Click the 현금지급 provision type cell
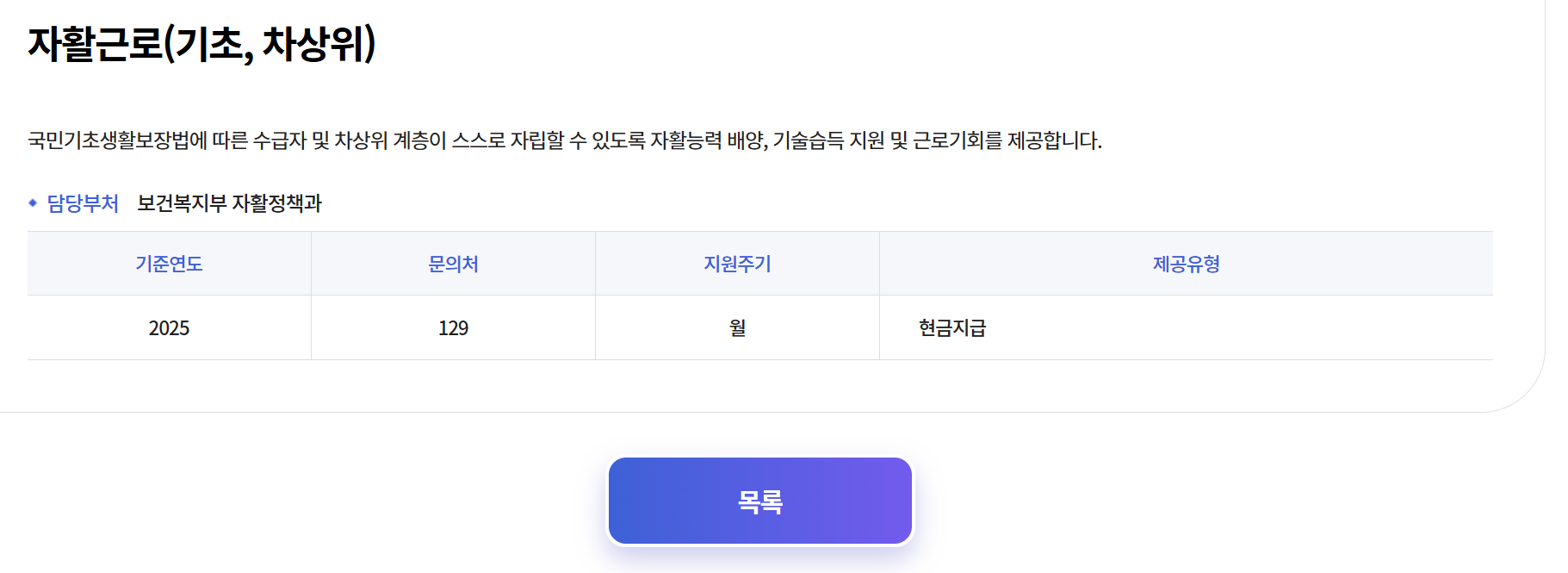This screenshot has height=573, width=1568. tap(951, 328)
